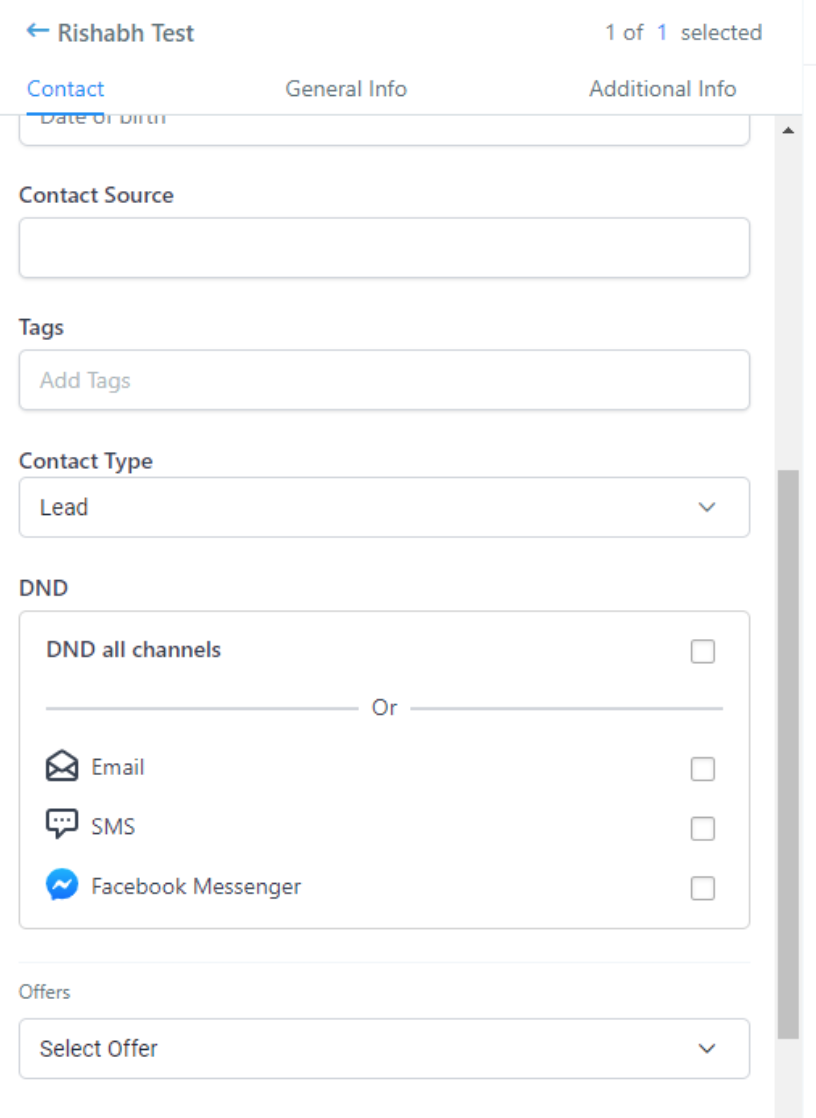Enable DND all channels checkbox
The height and width of the screenshot is (1118, 816).
tap(703, 652)
